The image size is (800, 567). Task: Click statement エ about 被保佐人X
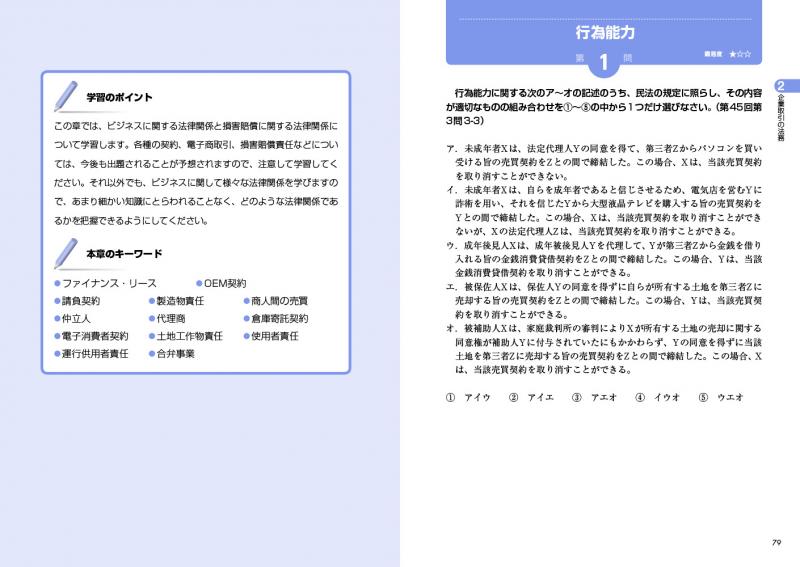tap(604, 301)
